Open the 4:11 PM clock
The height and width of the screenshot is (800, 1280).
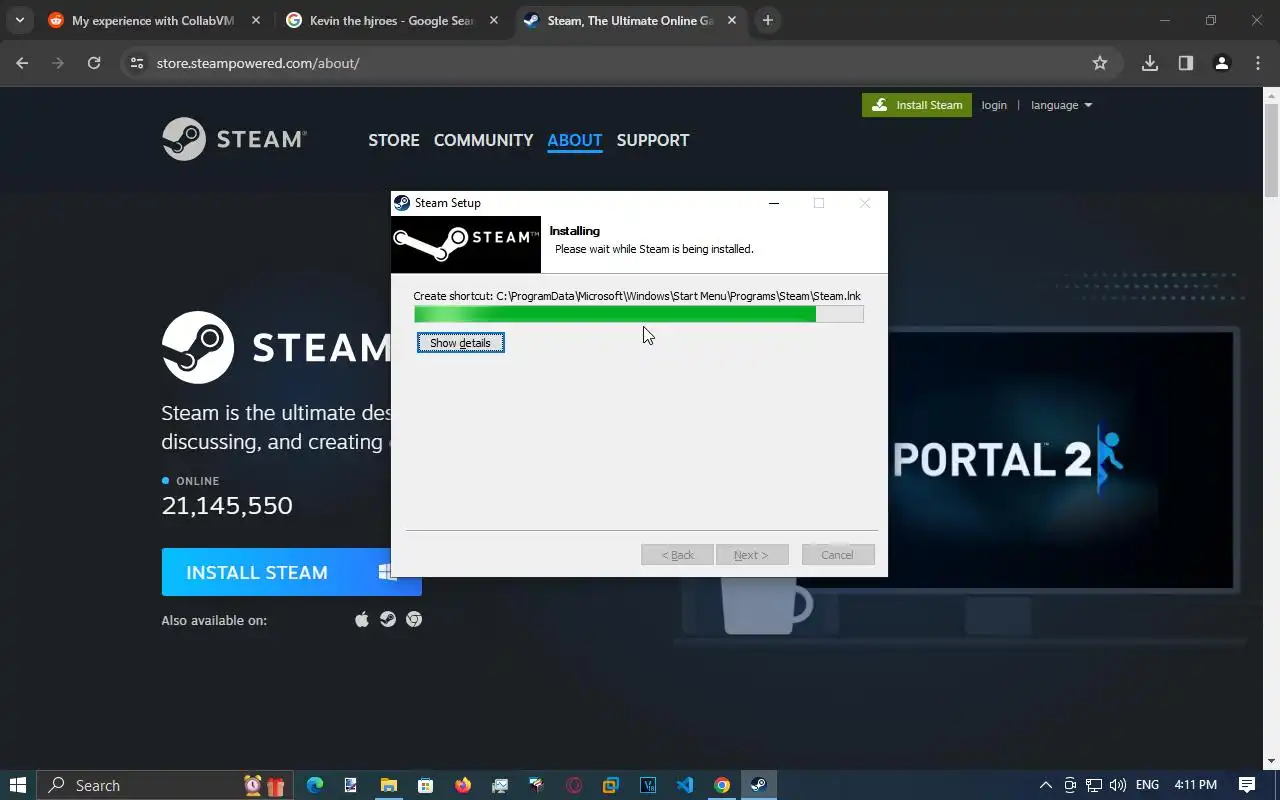pos(1195,785)
